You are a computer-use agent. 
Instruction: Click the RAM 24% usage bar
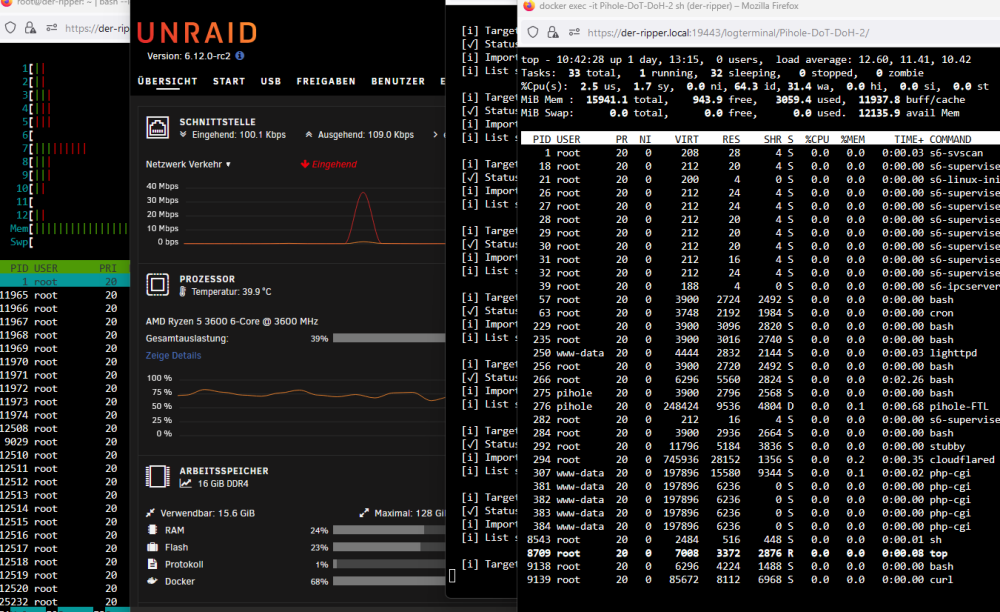(389, 530)
